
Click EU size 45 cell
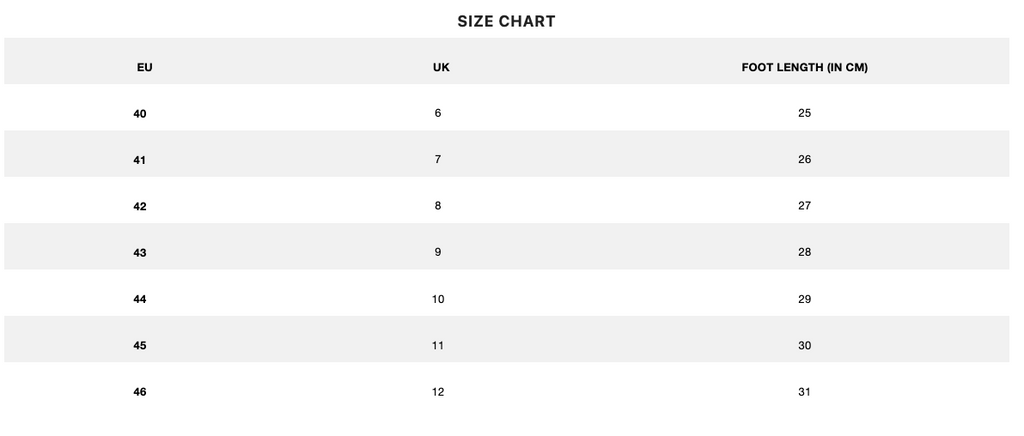click(140, 345)
